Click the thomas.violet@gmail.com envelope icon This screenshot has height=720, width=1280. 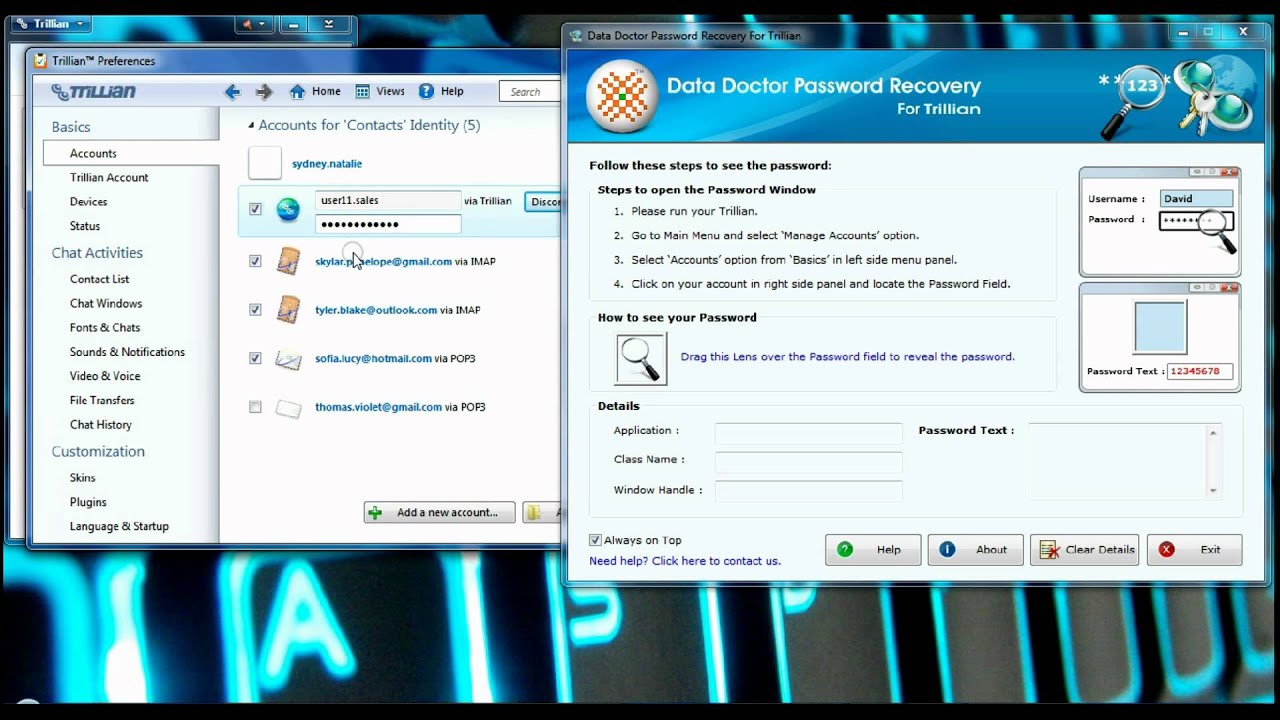pos(288,408)
